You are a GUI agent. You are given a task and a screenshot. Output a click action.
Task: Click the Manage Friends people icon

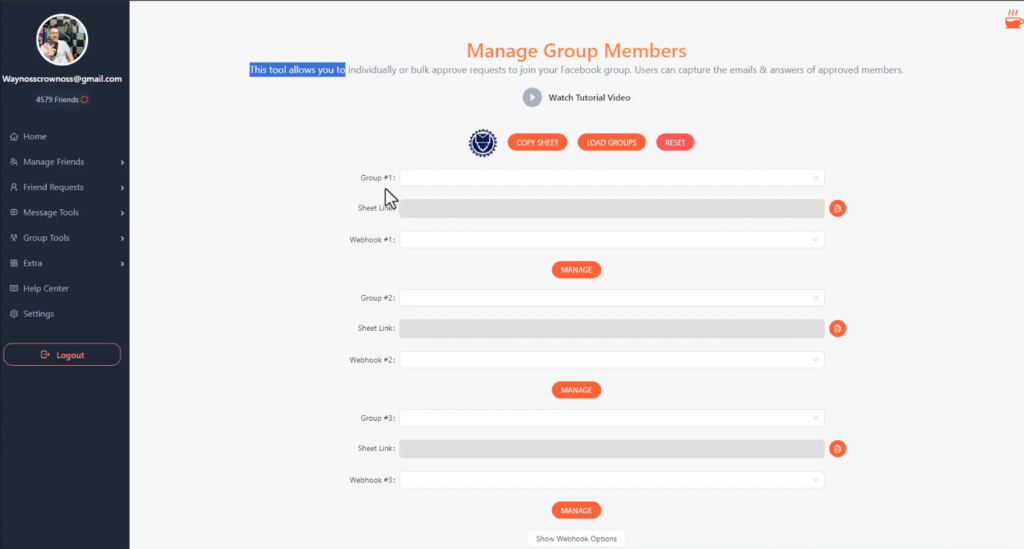[x=14, y=162]
